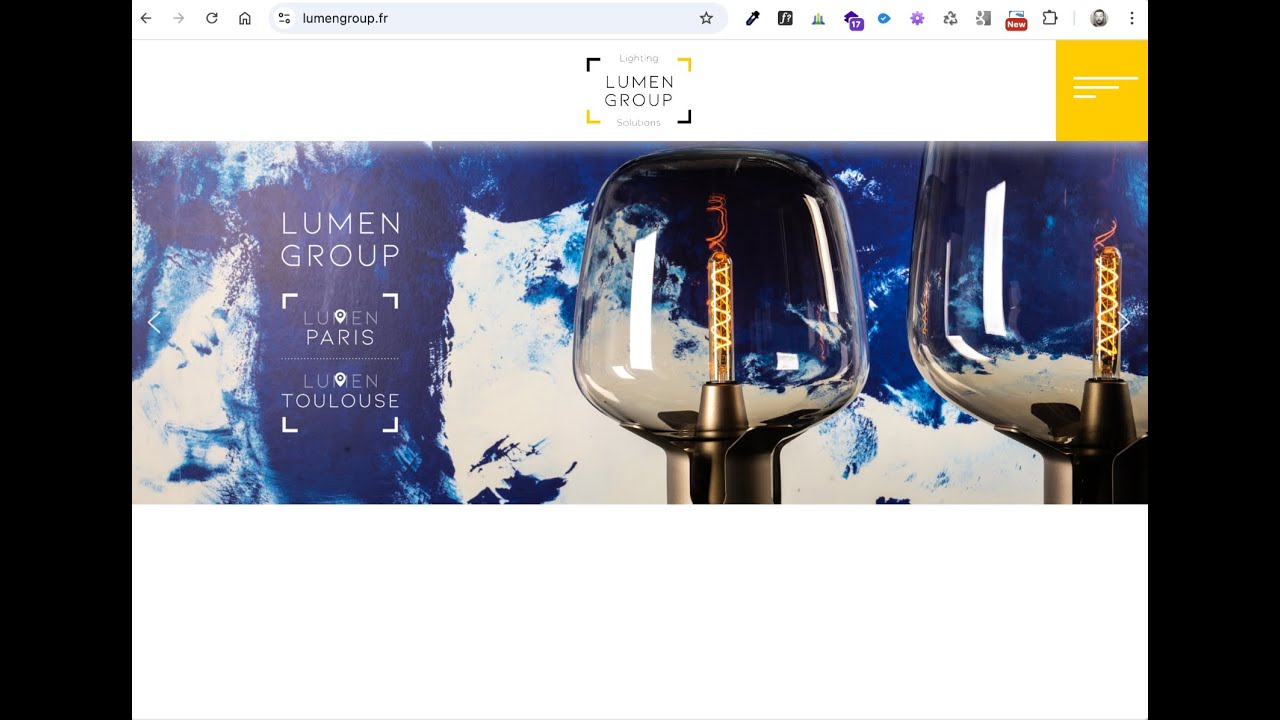
Task: Open the Lumen Paris link
Action: (x=340, y=327)
